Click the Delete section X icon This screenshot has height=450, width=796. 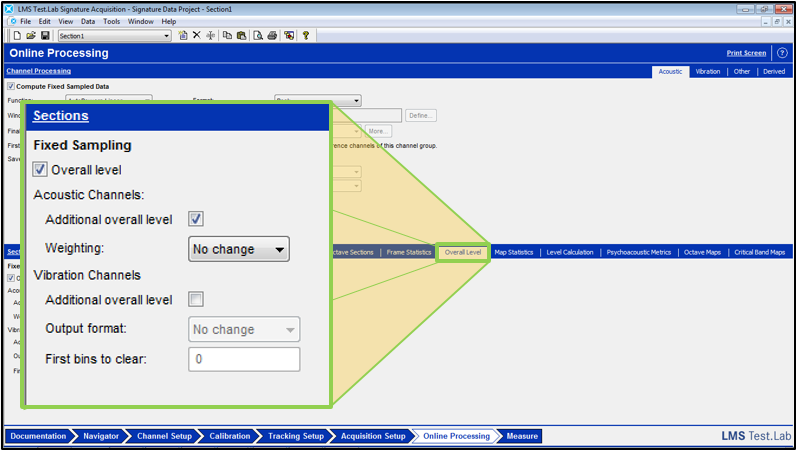pos(197,35)
